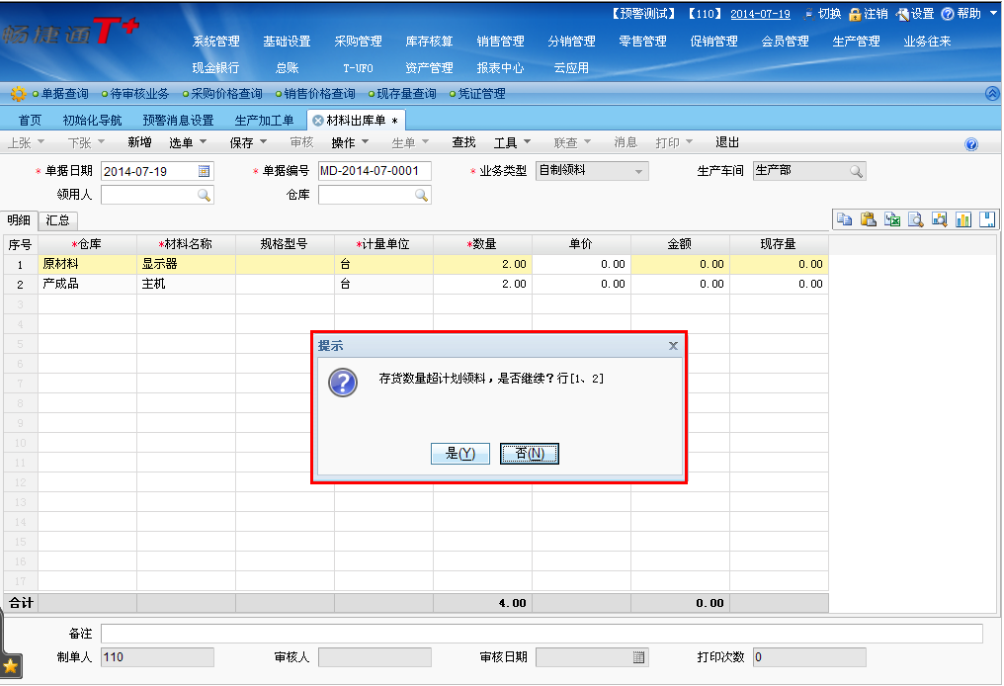
Task: Expand the 生单 toolbar dropdown
Action: coord(425,142)
